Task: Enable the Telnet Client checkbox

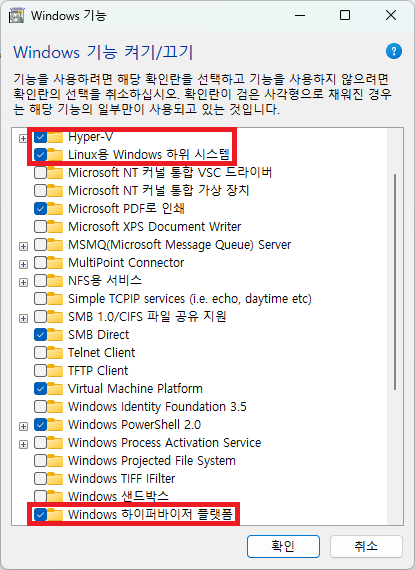Action: coord(40,353)
